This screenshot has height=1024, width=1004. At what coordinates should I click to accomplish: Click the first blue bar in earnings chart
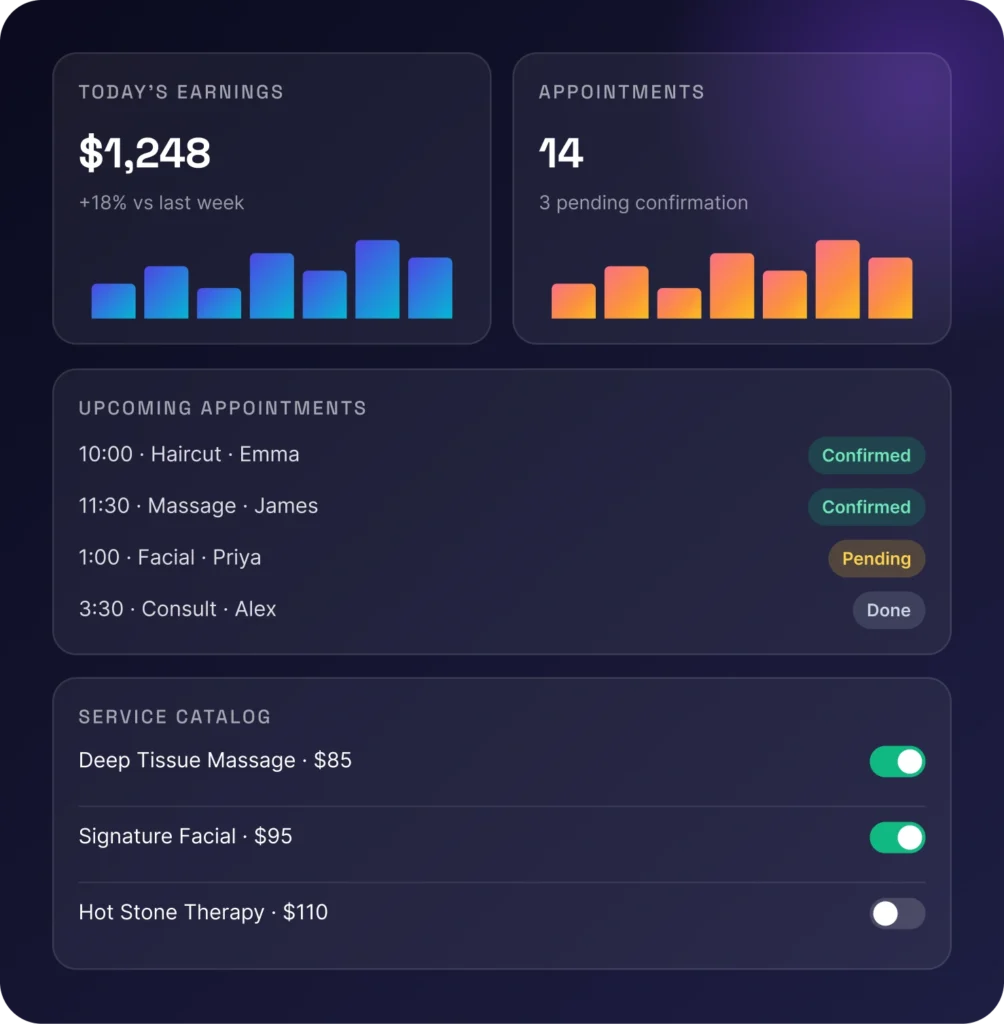pyautogui.click(x=114, y=301)
